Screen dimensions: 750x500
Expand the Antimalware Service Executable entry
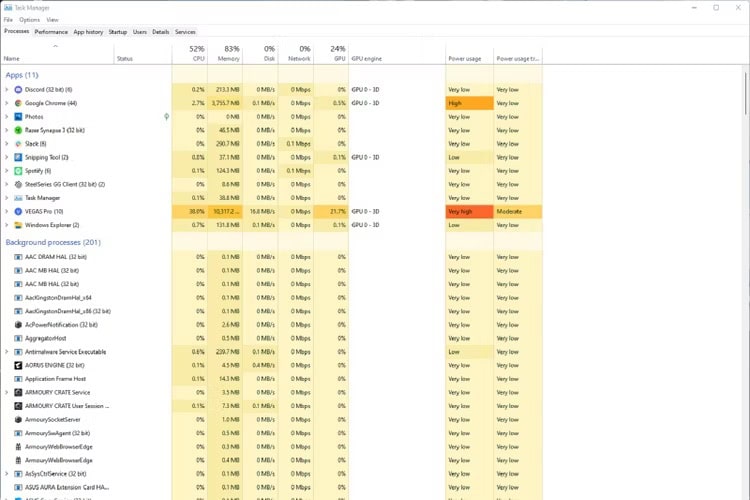click(x=7, y=352)
